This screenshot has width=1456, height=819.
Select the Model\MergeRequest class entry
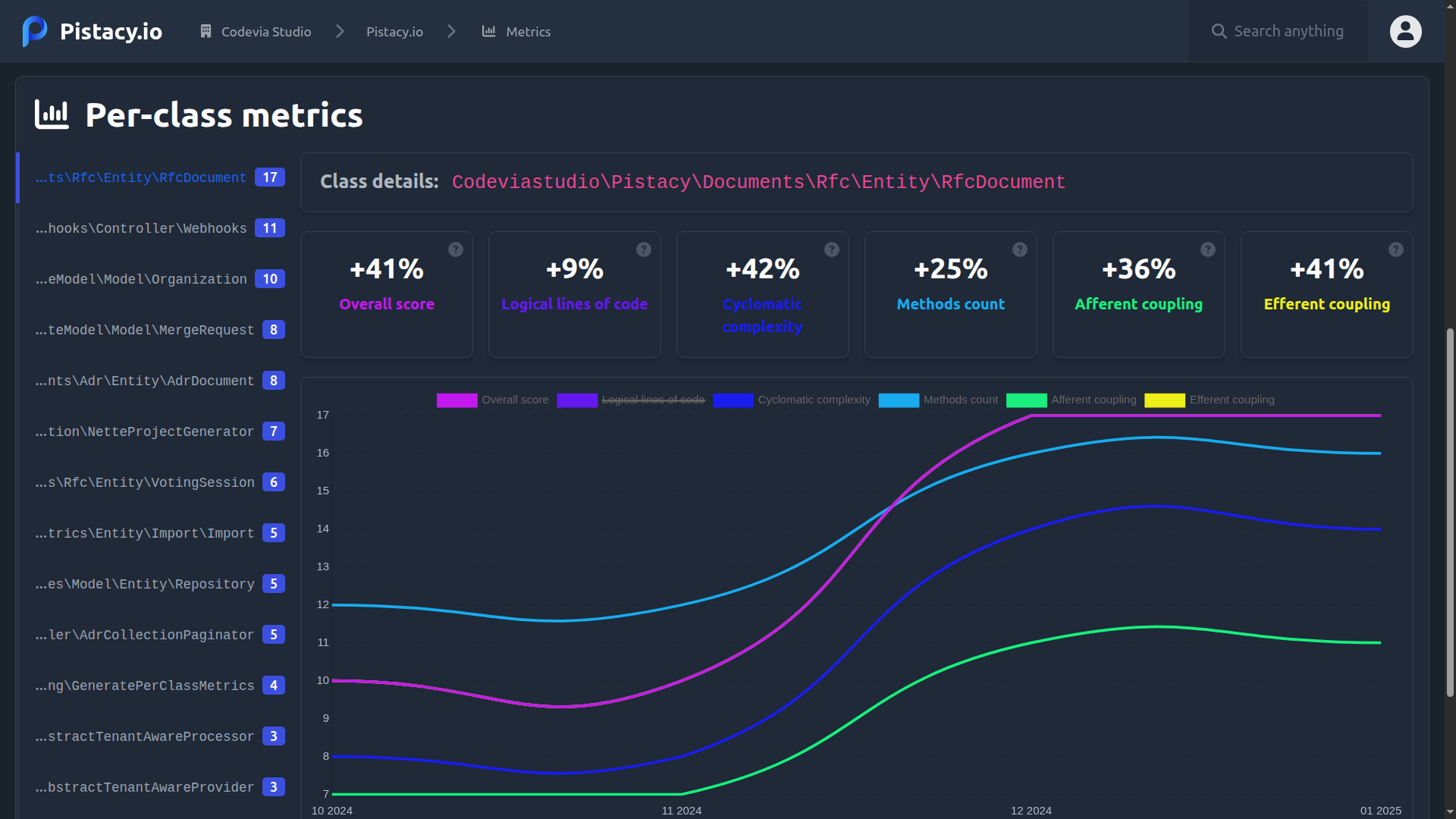(x=152, y=330)
